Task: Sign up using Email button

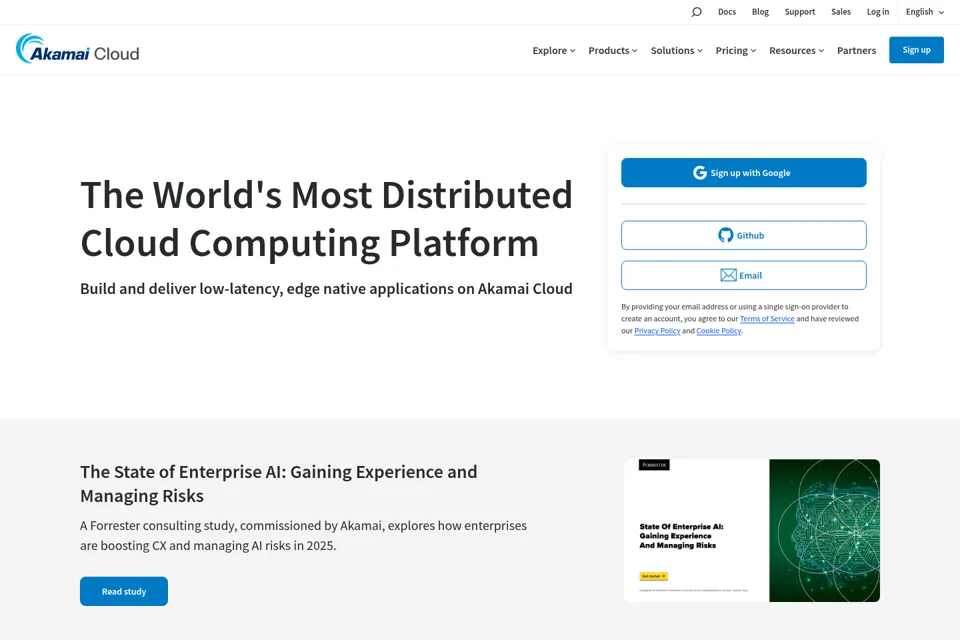Action: [743, 275]
